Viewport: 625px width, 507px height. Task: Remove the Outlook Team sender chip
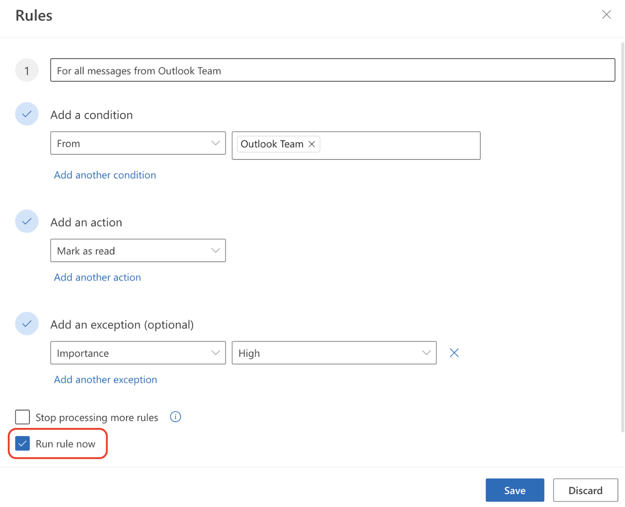coord(312,144)
